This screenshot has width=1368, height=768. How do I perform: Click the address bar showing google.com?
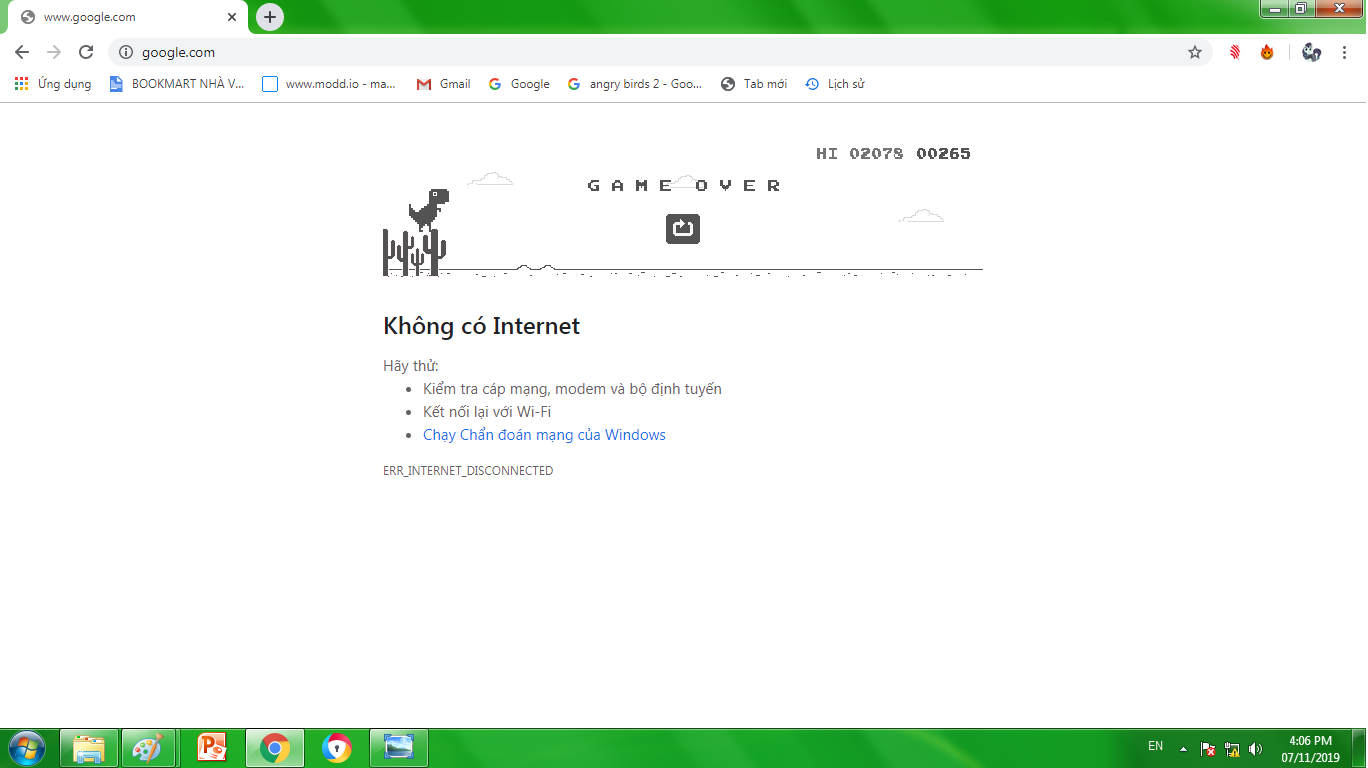point(660,52)
